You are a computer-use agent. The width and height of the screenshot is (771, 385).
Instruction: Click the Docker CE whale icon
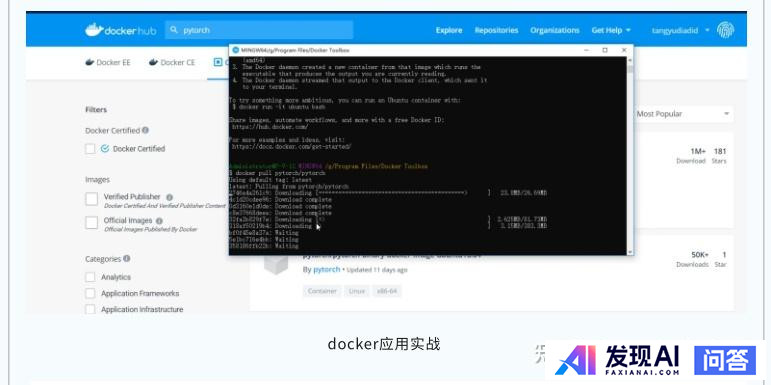(x=153, y=62)
